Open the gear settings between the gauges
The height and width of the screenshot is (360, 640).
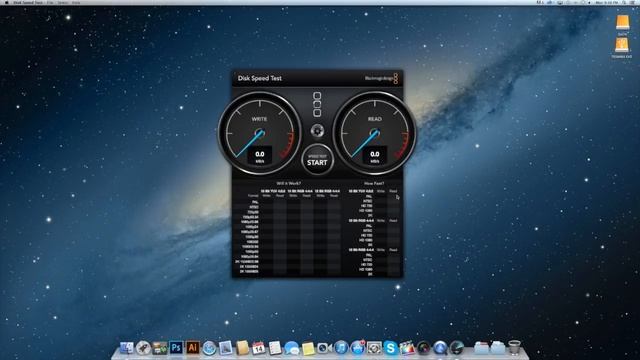(317, 131)
